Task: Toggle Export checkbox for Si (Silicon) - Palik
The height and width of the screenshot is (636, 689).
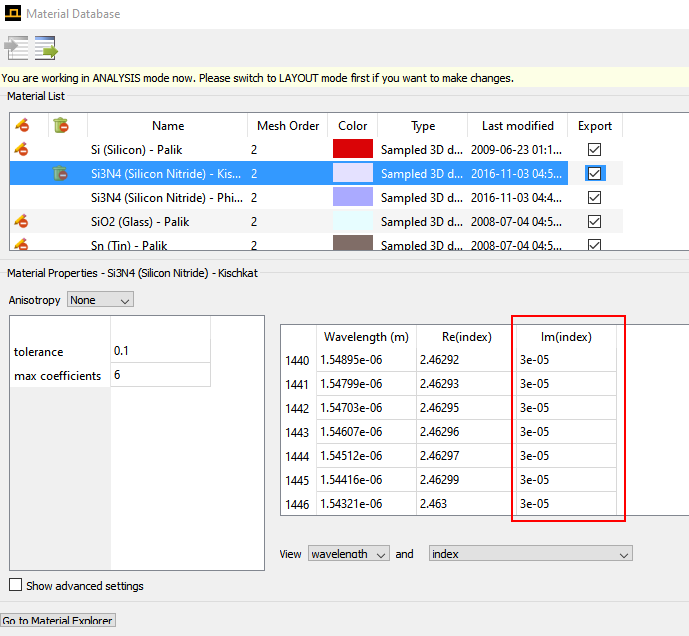Action: coord(595,150)
